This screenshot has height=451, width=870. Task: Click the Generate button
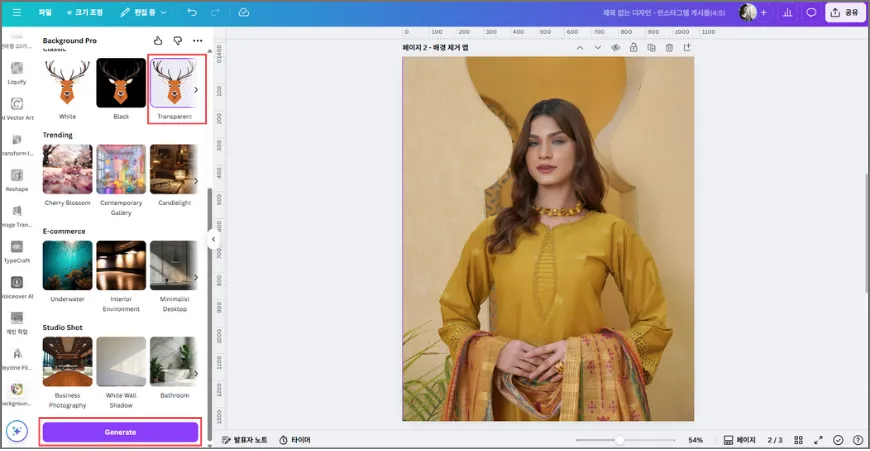[120, 432]
